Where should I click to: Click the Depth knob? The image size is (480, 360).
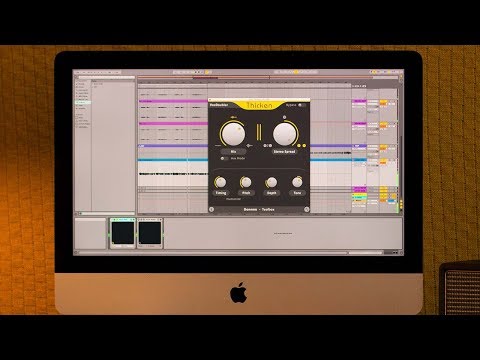tap(272, 182)
